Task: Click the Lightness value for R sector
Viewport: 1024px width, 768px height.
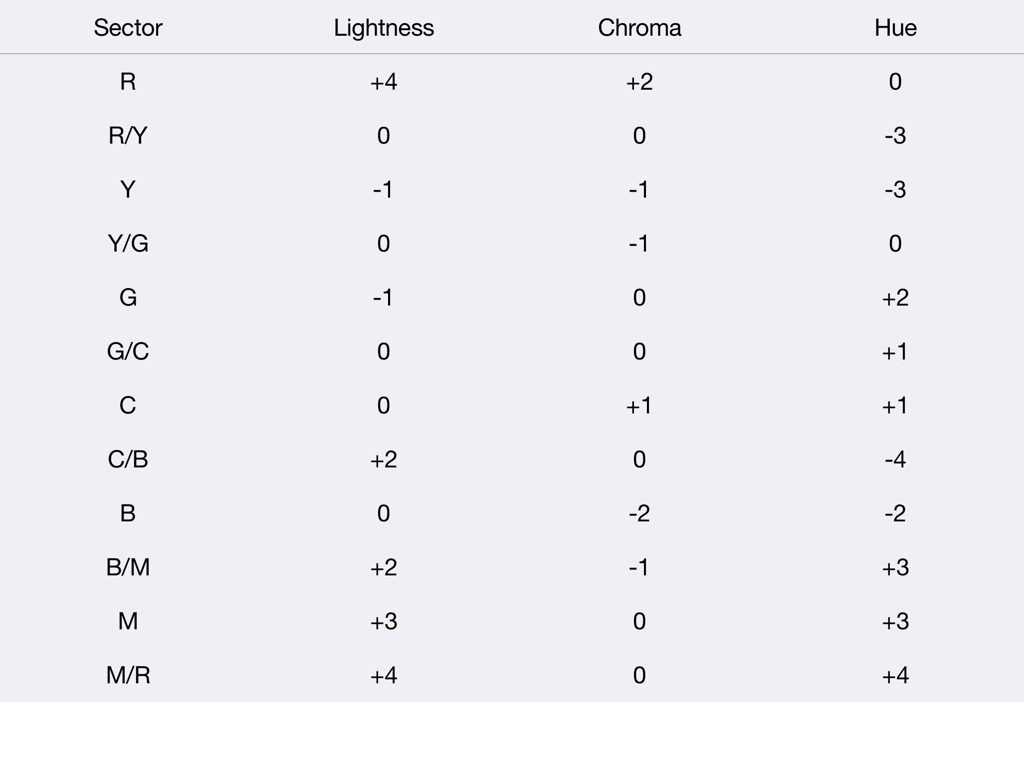Action: (384, 82)
